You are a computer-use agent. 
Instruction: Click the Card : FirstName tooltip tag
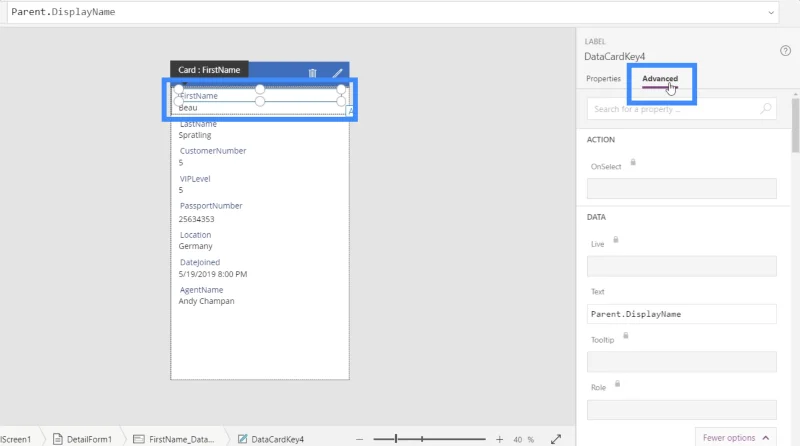[209, 70]
